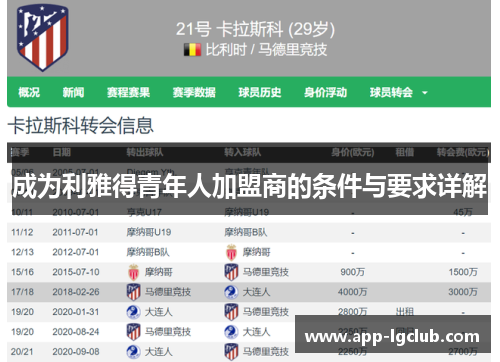Click Atletico crest in 2018-02-26 row
The image size is (500, 362).
133,292
